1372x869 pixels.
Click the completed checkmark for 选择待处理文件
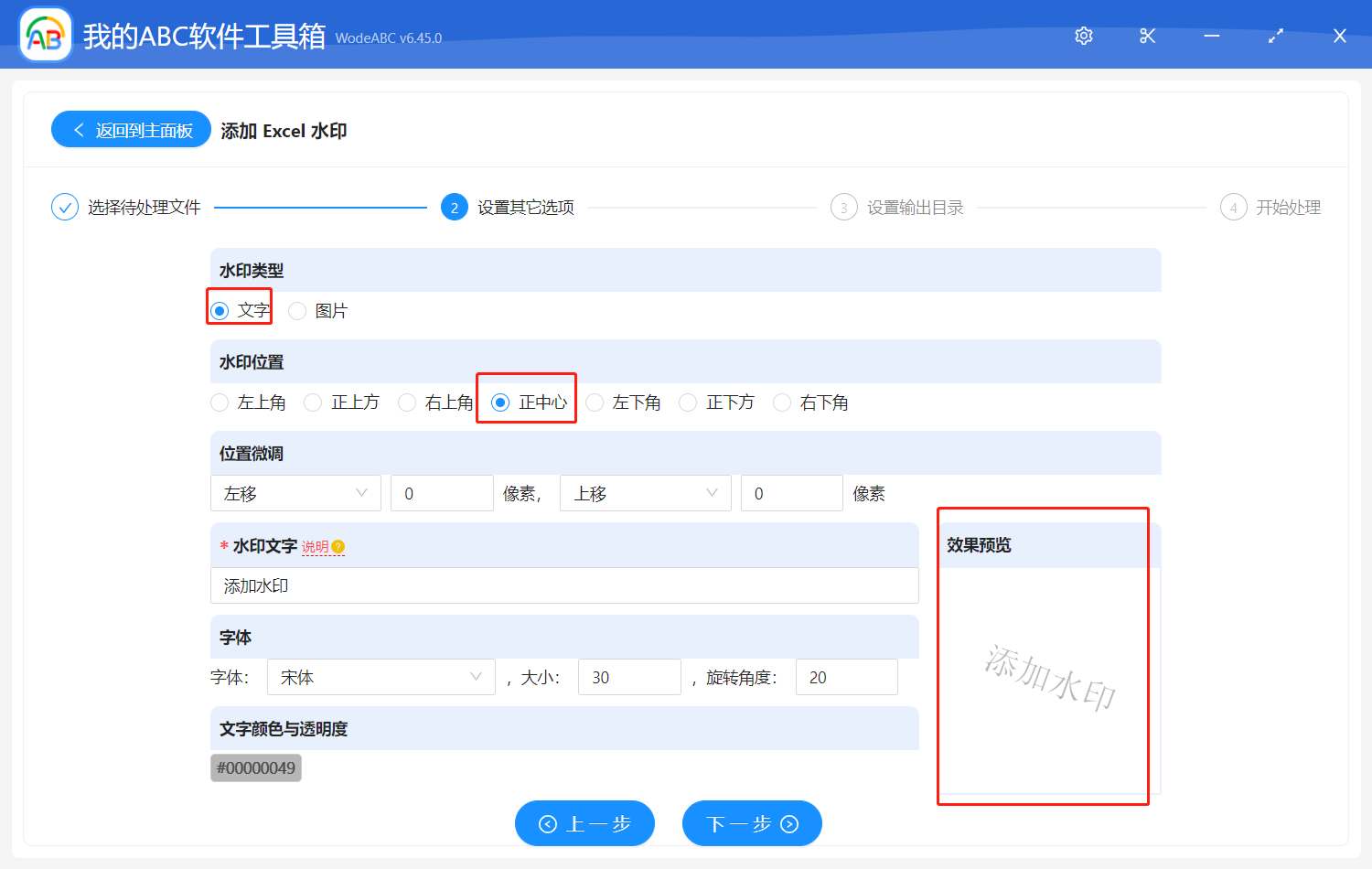click(x=64, y=207)
